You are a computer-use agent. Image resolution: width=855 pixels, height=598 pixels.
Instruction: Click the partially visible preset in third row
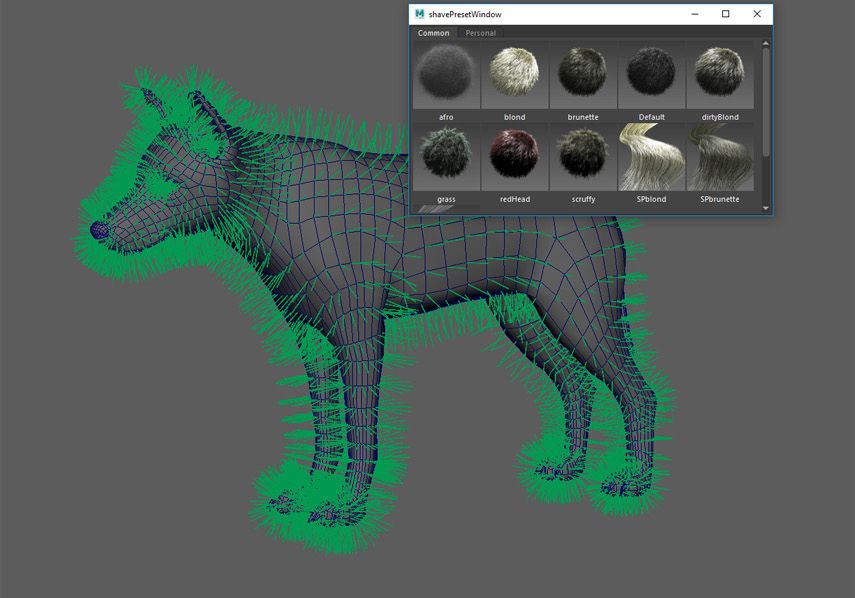point(446,209)
